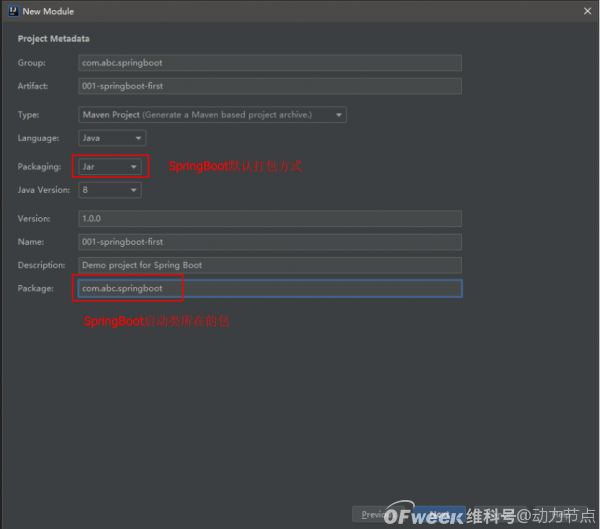This screenshot has height=529, width=600.
Task: Click the New Module title text
Action: (x=48, y=11)
